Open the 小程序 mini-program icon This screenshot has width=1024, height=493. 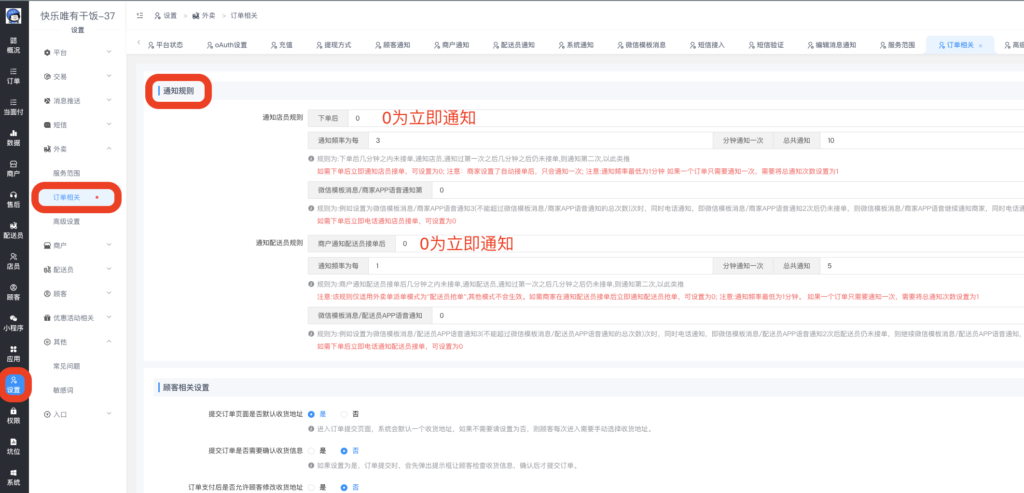pyautogui.click(x=13, y=323)
